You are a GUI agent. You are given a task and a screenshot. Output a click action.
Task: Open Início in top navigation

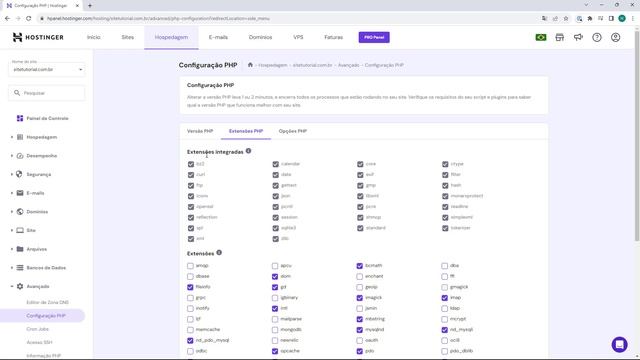click(93, 37)
